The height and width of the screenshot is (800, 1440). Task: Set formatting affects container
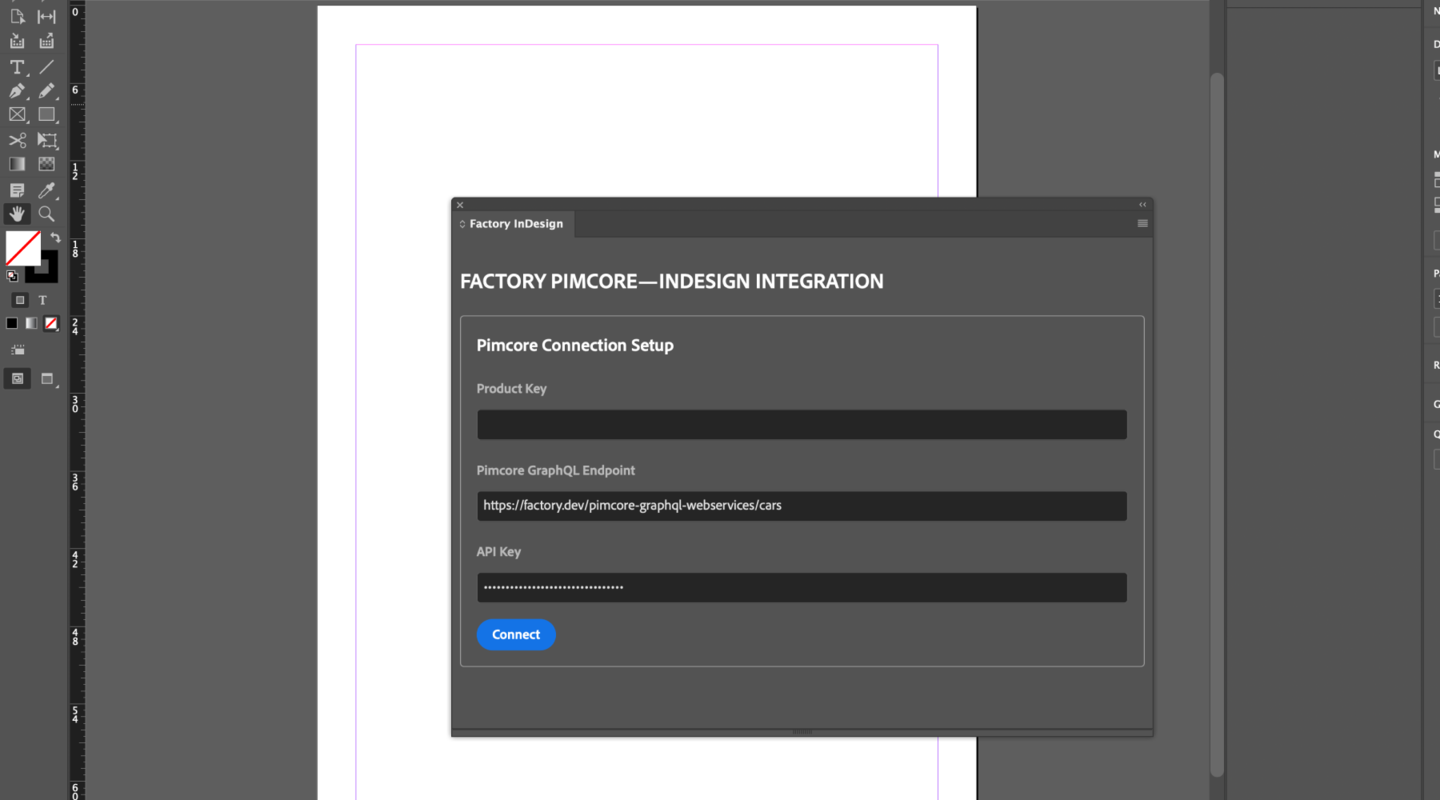click(x=20, y=300)
